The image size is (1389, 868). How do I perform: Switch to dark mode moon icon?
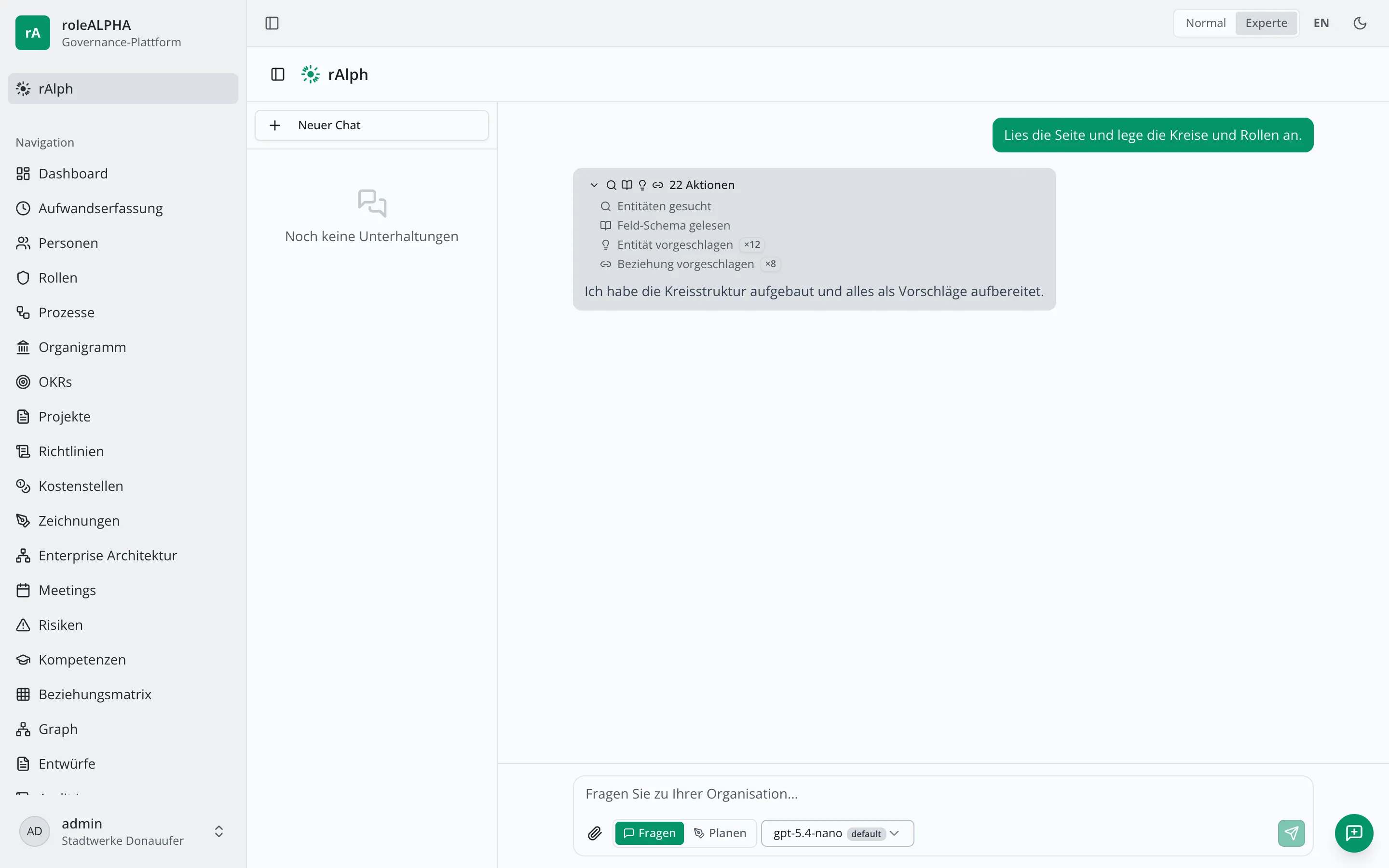[x=1360, y=23]
